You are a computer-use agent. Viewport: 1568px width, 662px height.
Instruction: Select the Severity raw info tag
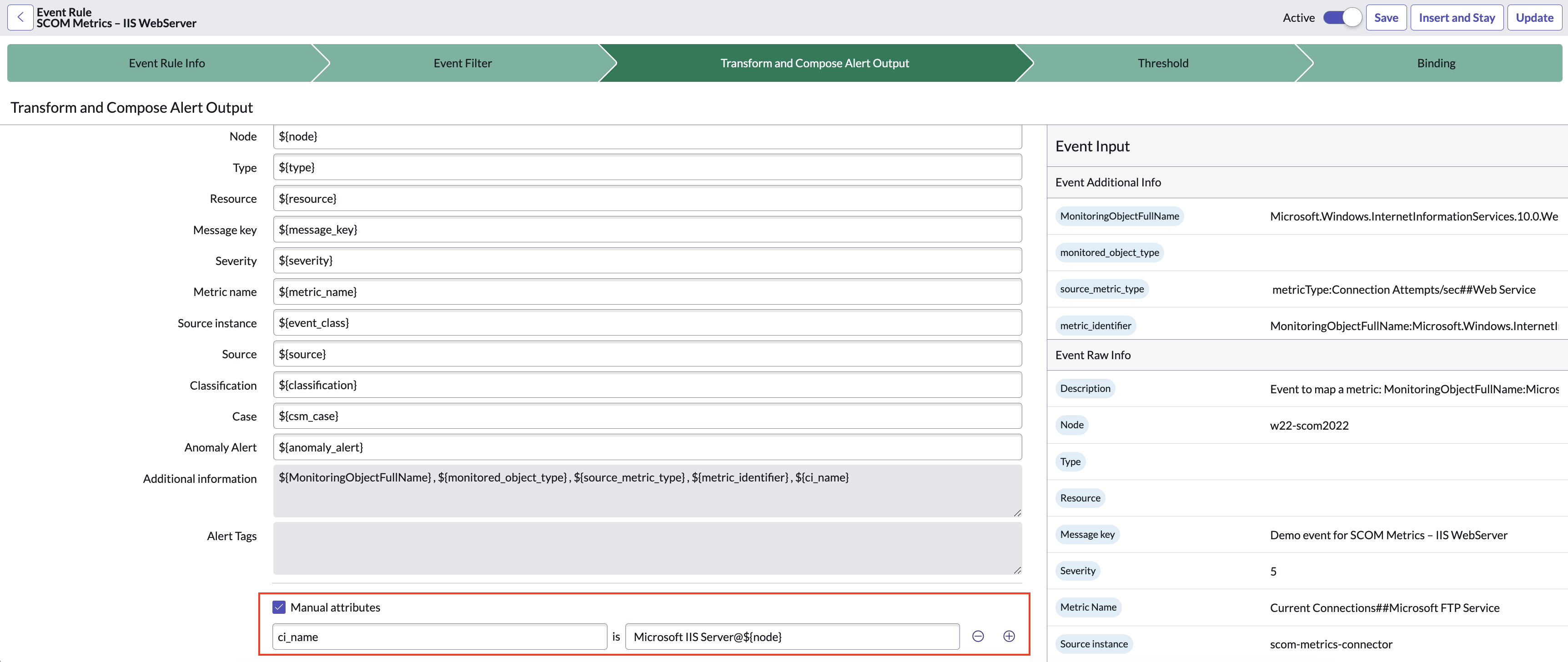click(1078, 571)
